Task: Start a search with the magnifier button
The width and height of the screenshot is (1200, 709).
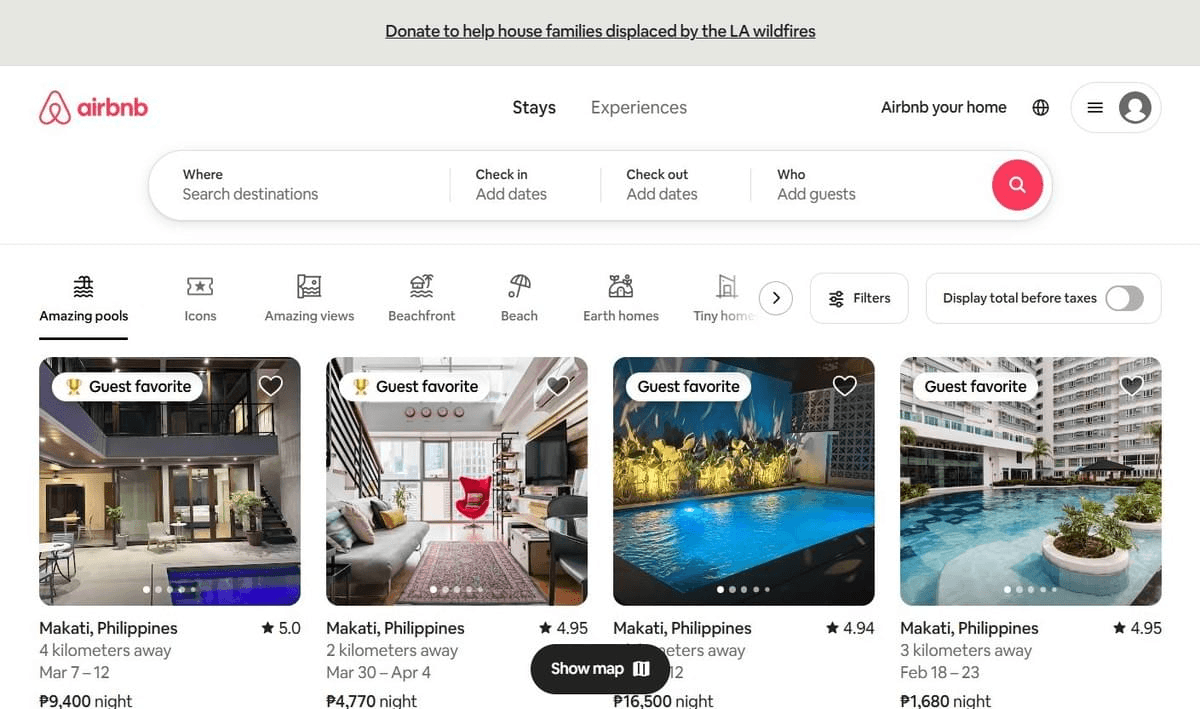Action: [1017, 185]
